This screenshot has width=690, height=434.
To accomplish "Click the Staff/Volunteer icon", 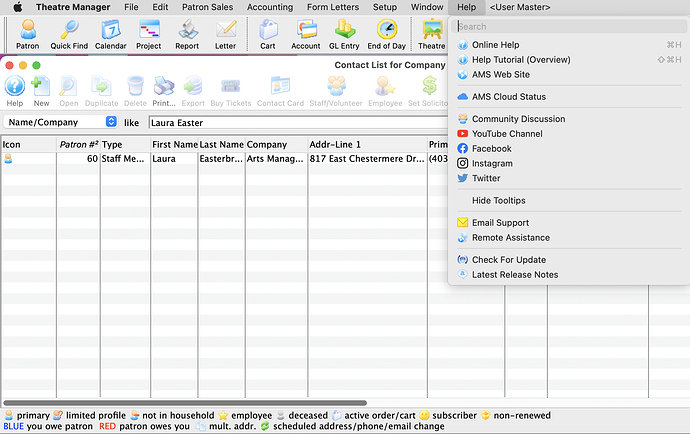I will coord(336,91).
